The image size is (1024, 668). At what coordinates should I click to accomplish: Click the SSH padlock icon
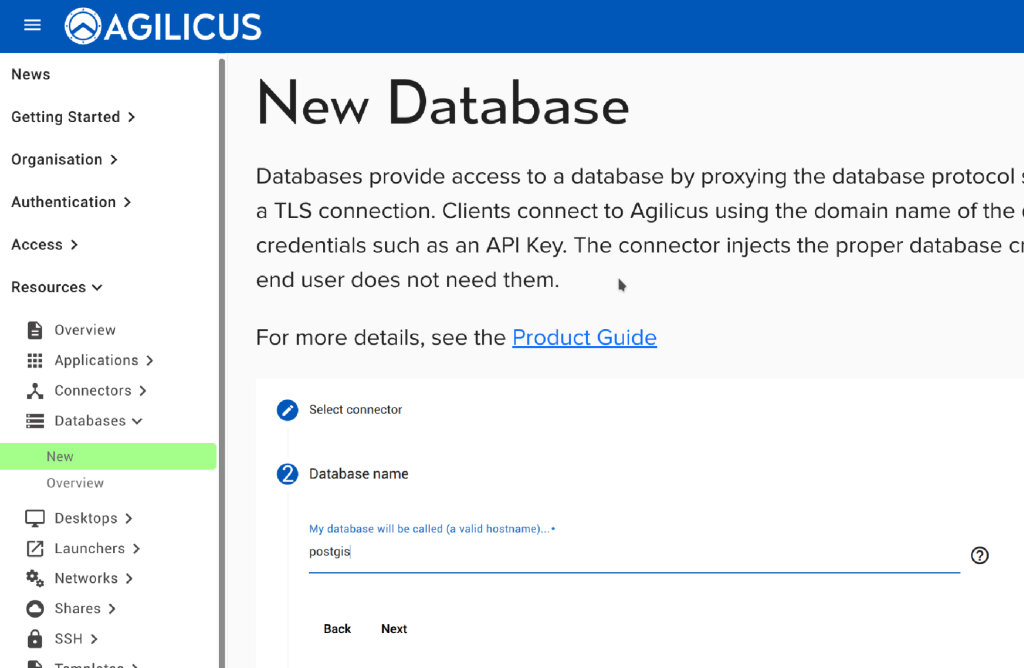(35, 638)
